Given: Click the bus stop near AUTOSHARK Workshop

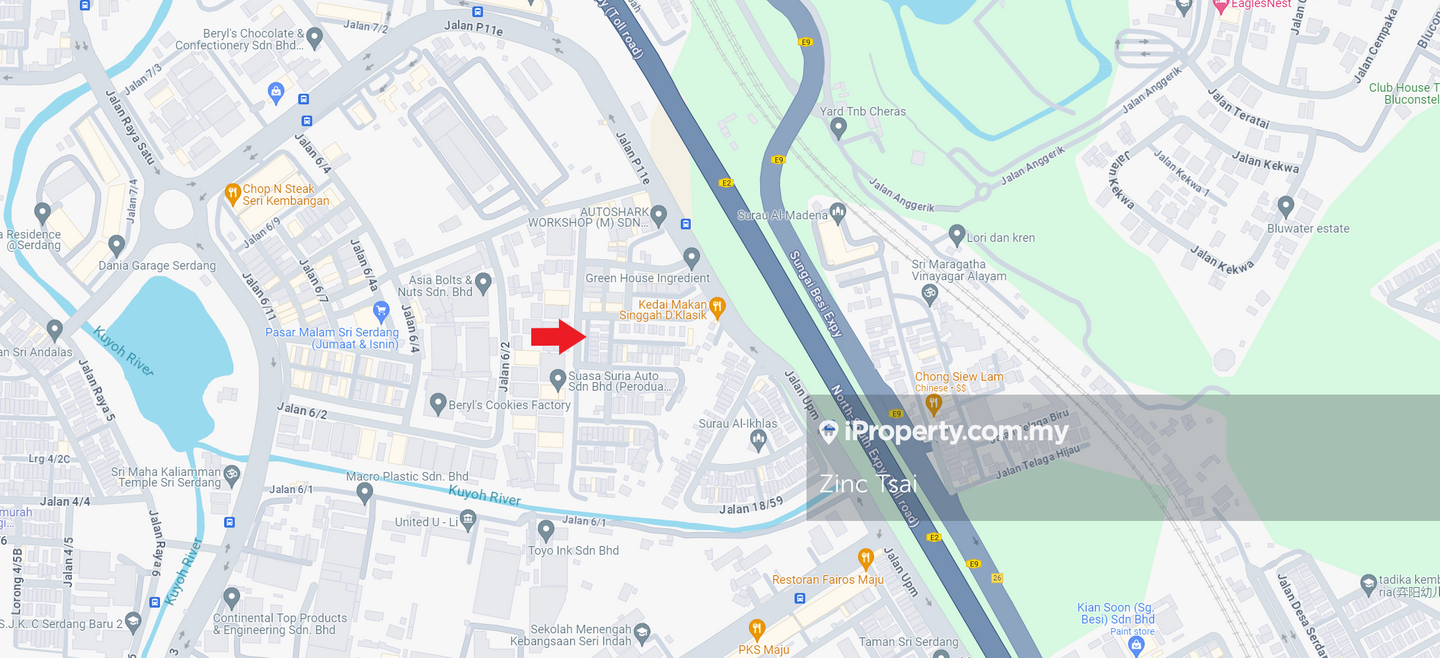Looking at the screenshot, I should coord(685,224).
